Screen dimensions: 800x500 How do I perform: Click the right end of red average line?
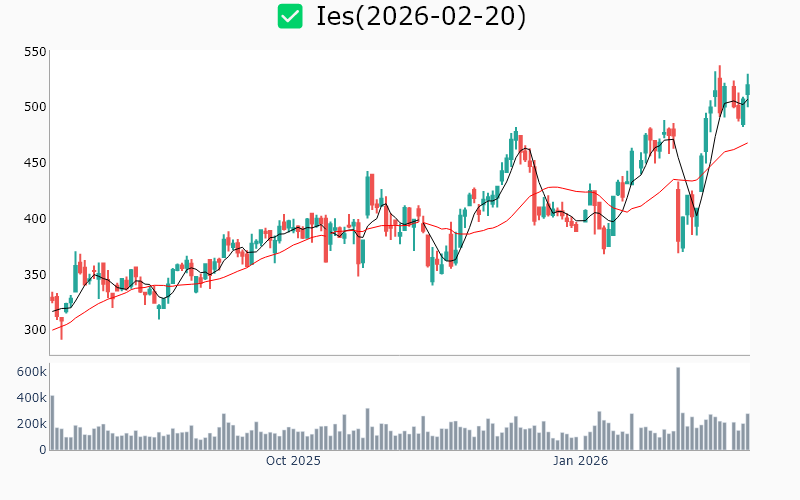[747, 143]
